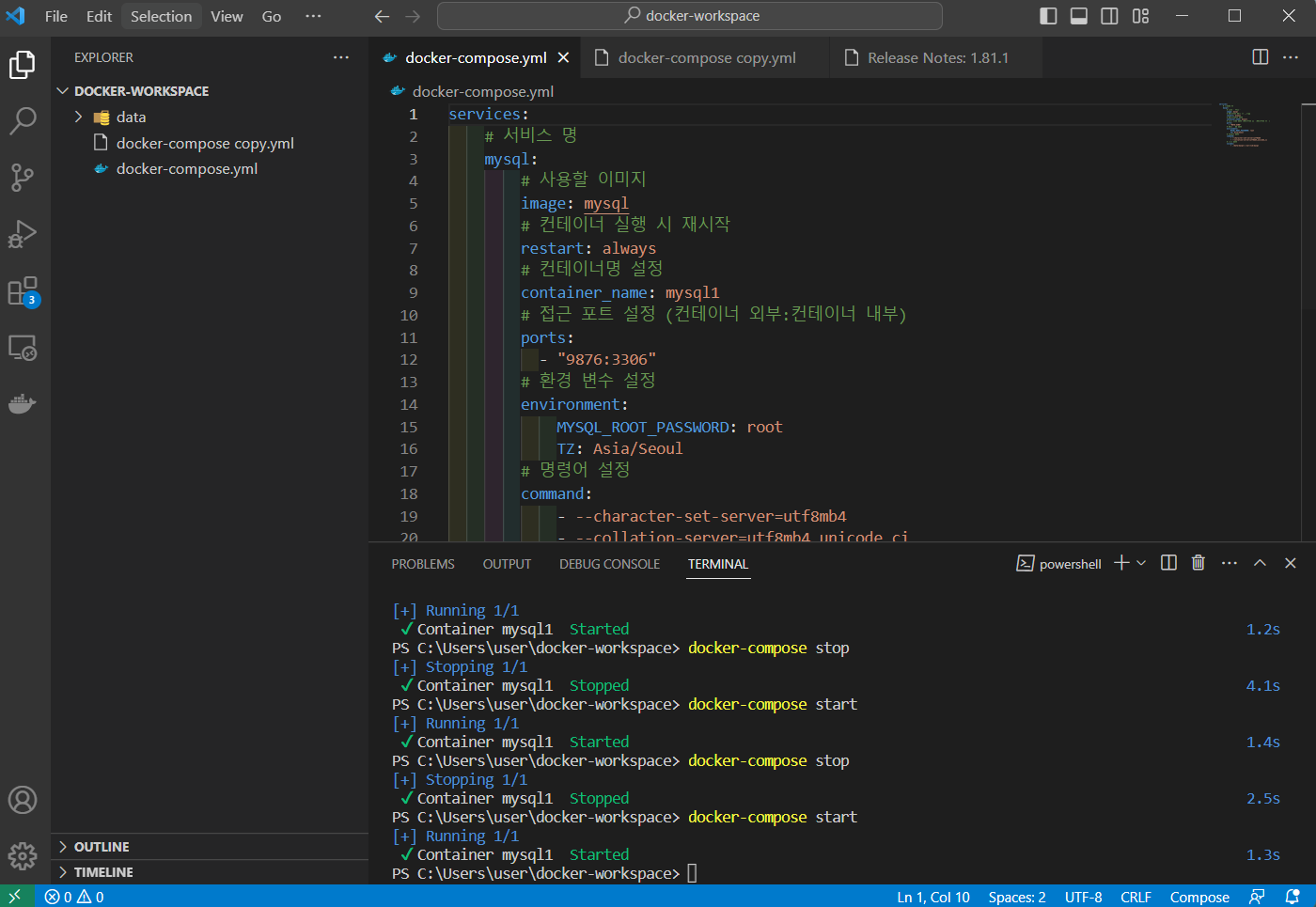Close the terminal panel
1316x907 pixels.
(x=1291, y=563)
